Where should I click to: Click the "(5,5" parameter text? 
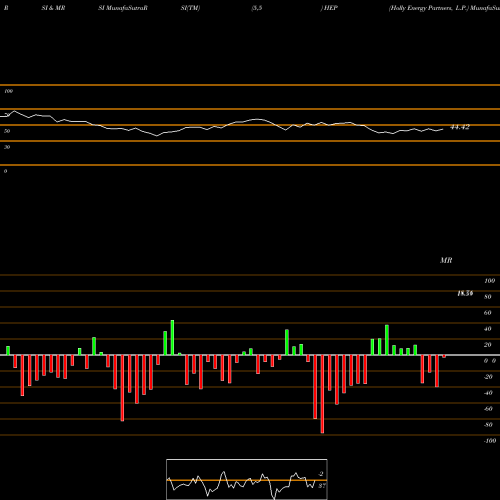coord(257,8)
